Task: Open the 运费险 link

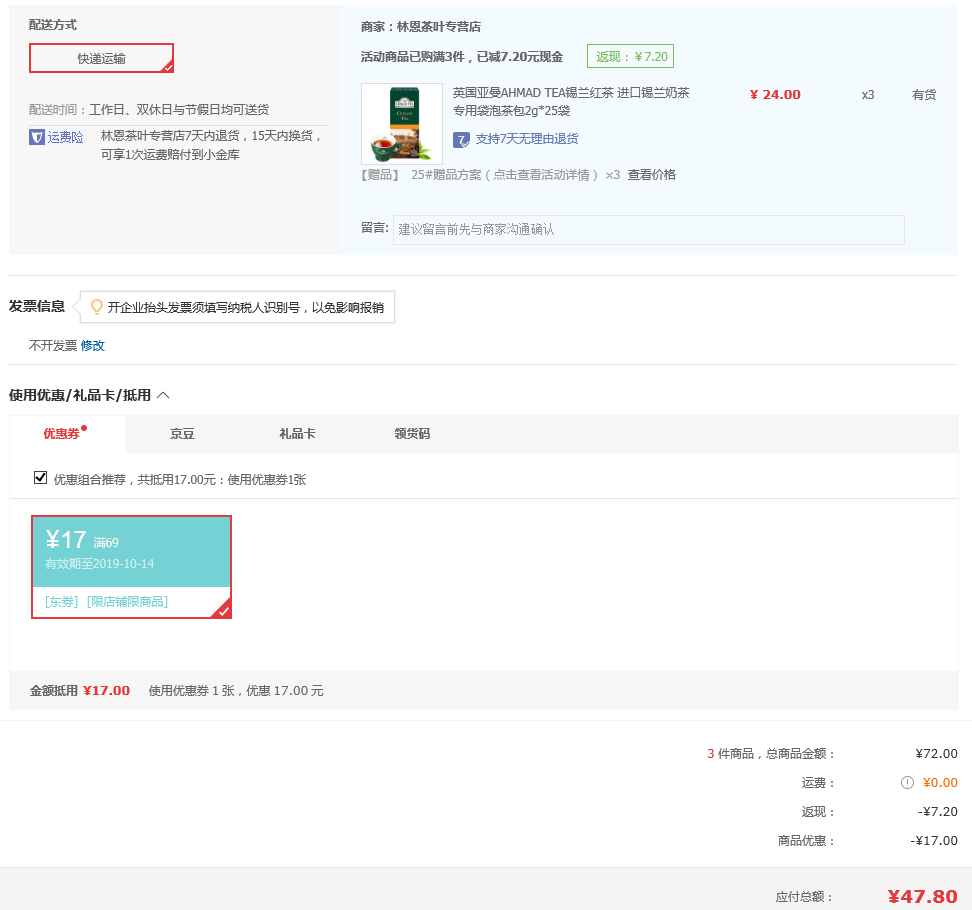Action: point(65,137)
